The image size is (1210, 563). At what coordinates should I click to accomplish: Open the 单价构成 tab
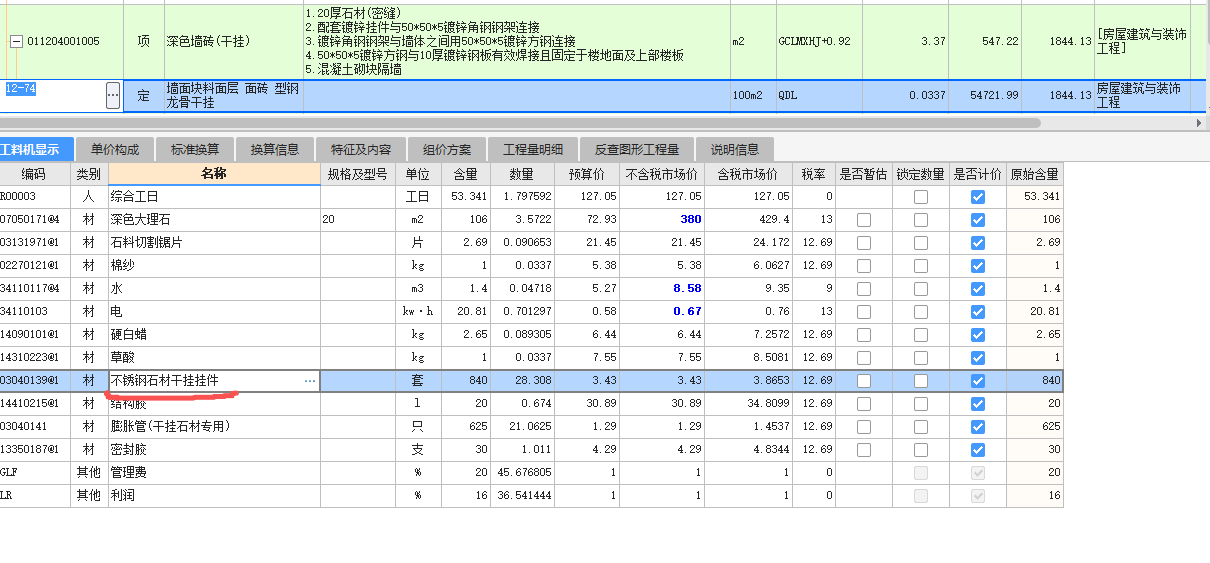click(115, 150)
